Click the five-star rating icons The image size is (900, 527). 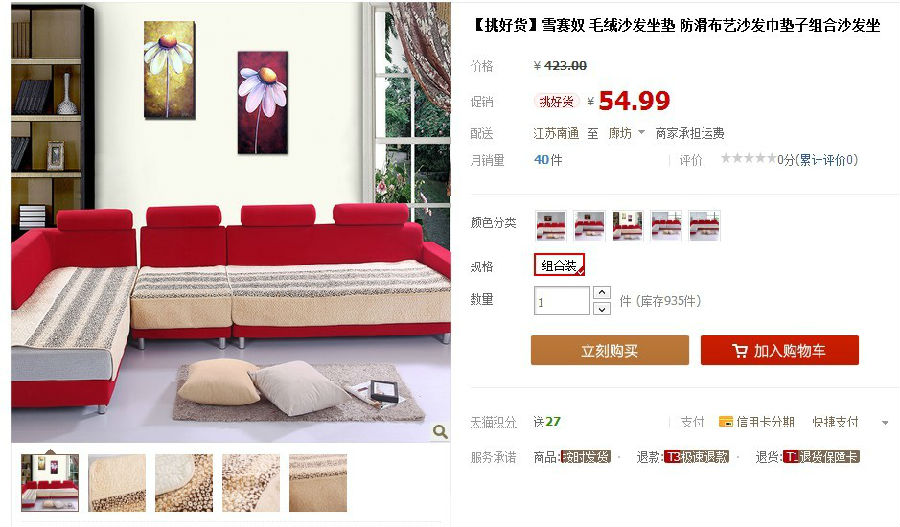(x=748, y=158)
